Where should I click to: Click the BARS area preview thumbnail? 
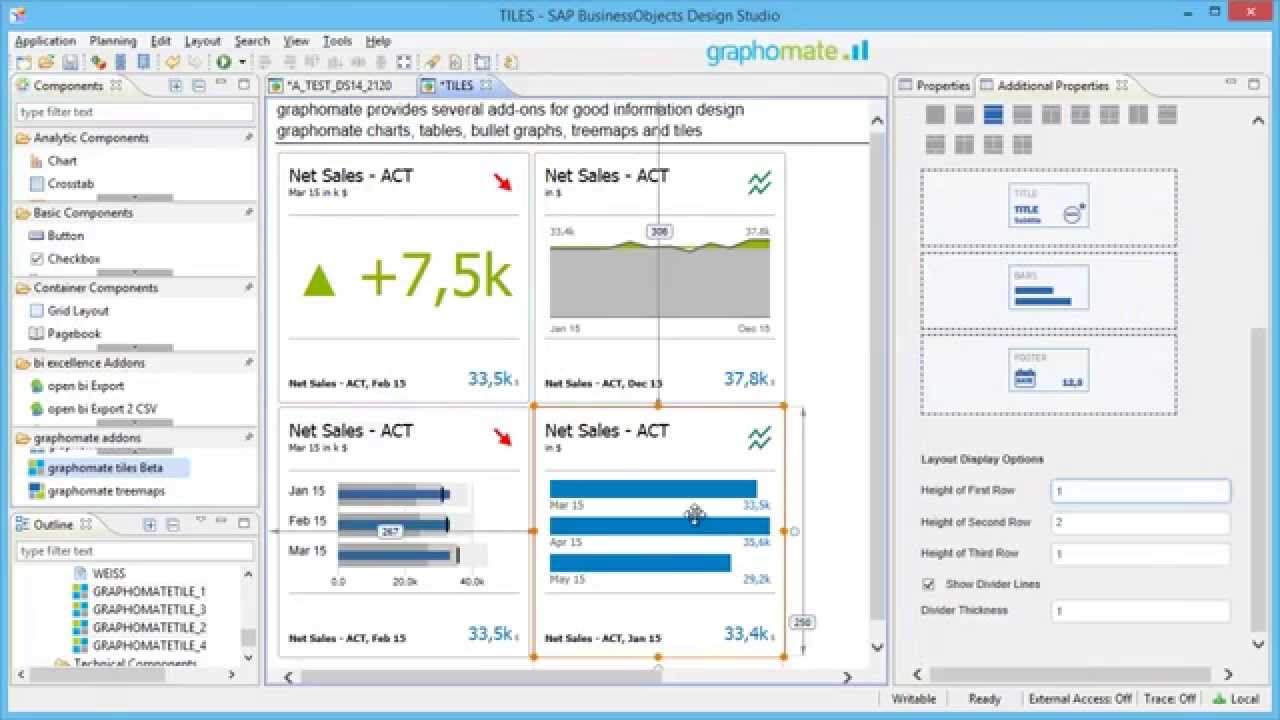point(1048,288)
